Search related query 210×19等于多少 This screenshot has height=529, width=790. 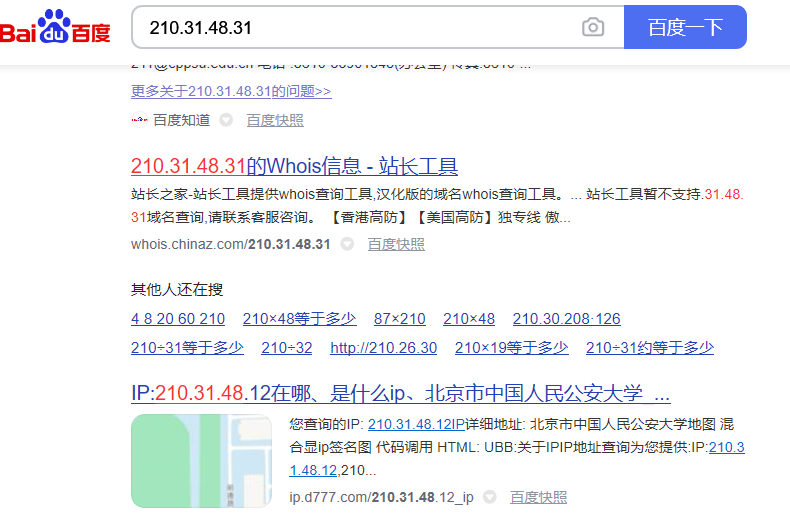(511, 348)
